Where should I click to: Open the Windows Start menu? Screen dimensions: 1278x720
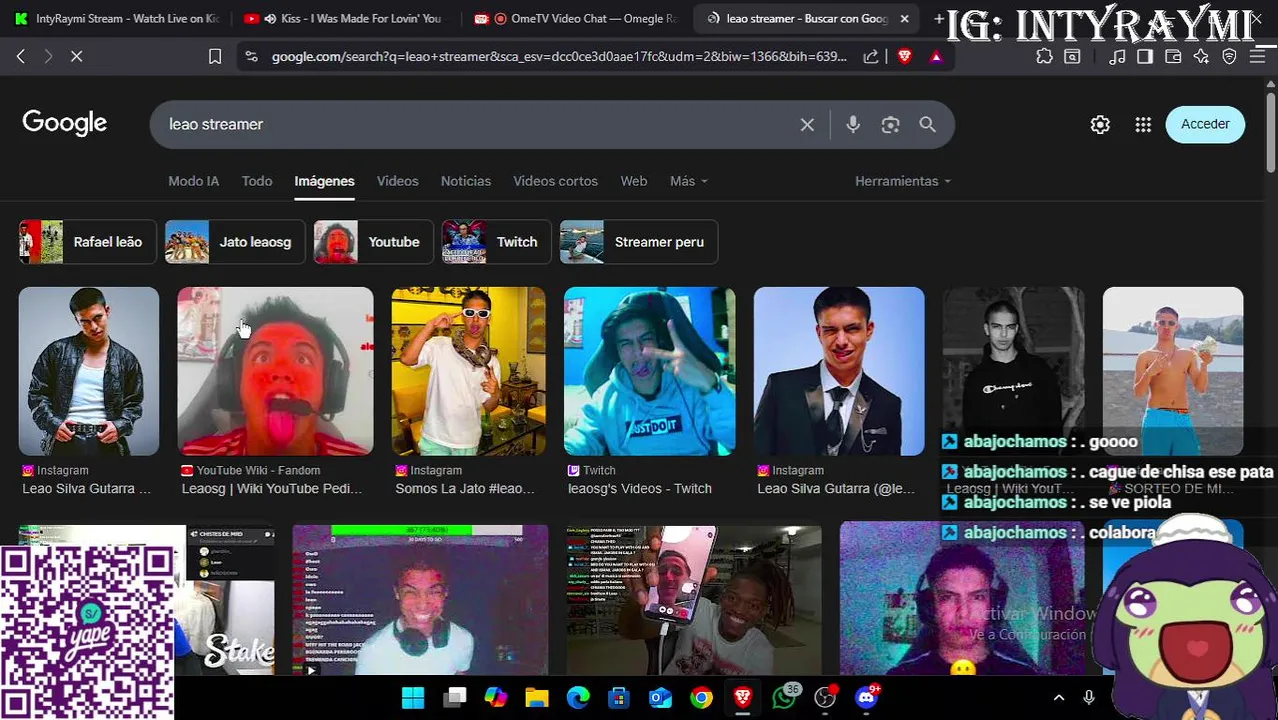click(x=413, y=697)
